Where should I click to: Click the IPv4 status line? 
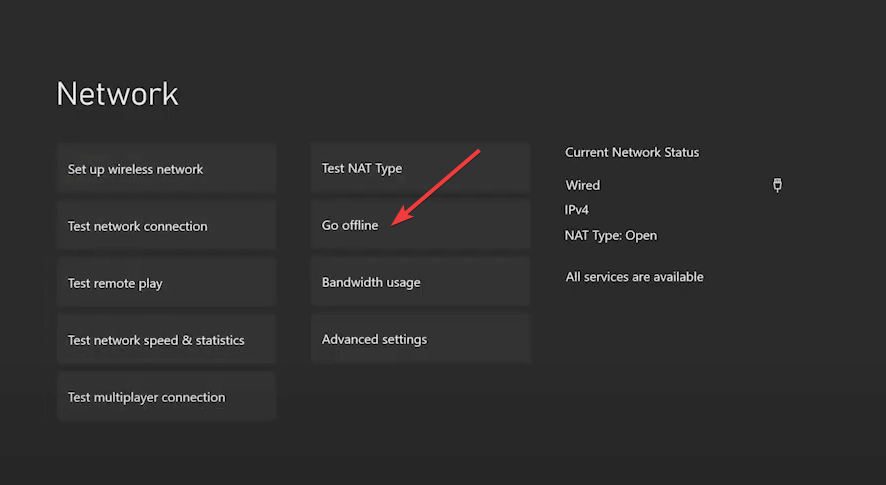click(576, 210)
